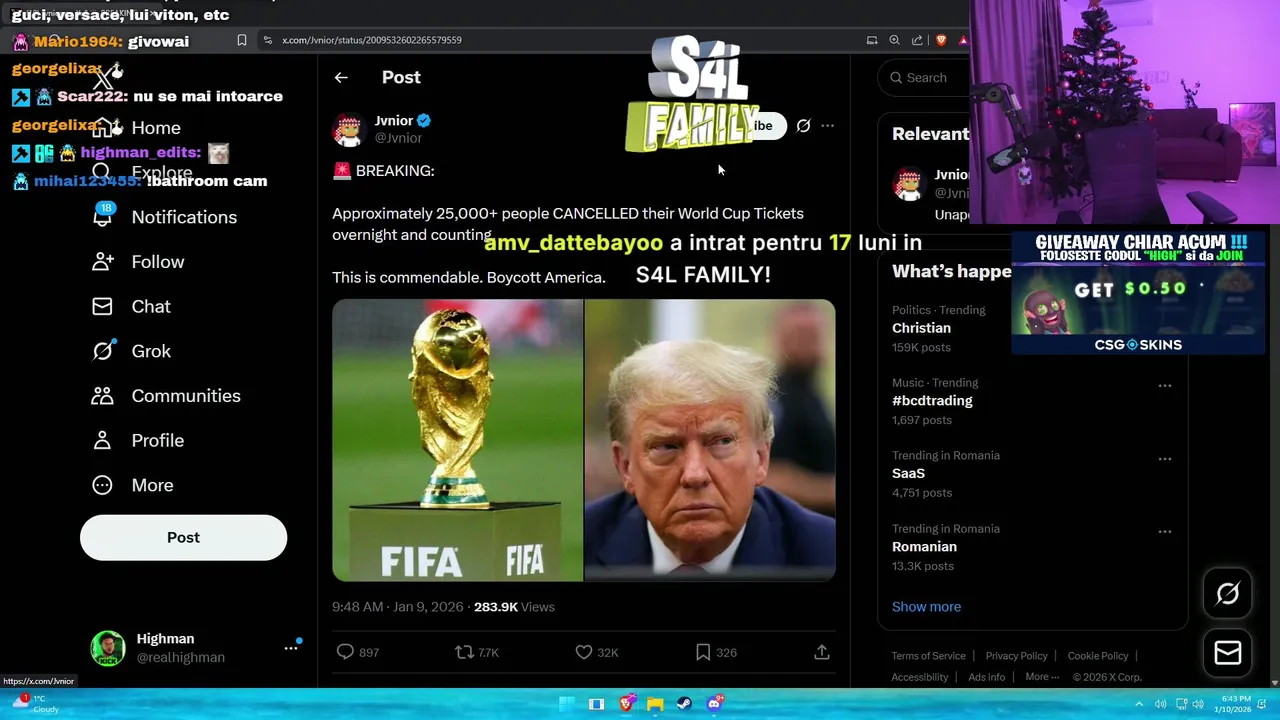
Task: Open Chat from the sidebar
Action: (x=131, y=306)
